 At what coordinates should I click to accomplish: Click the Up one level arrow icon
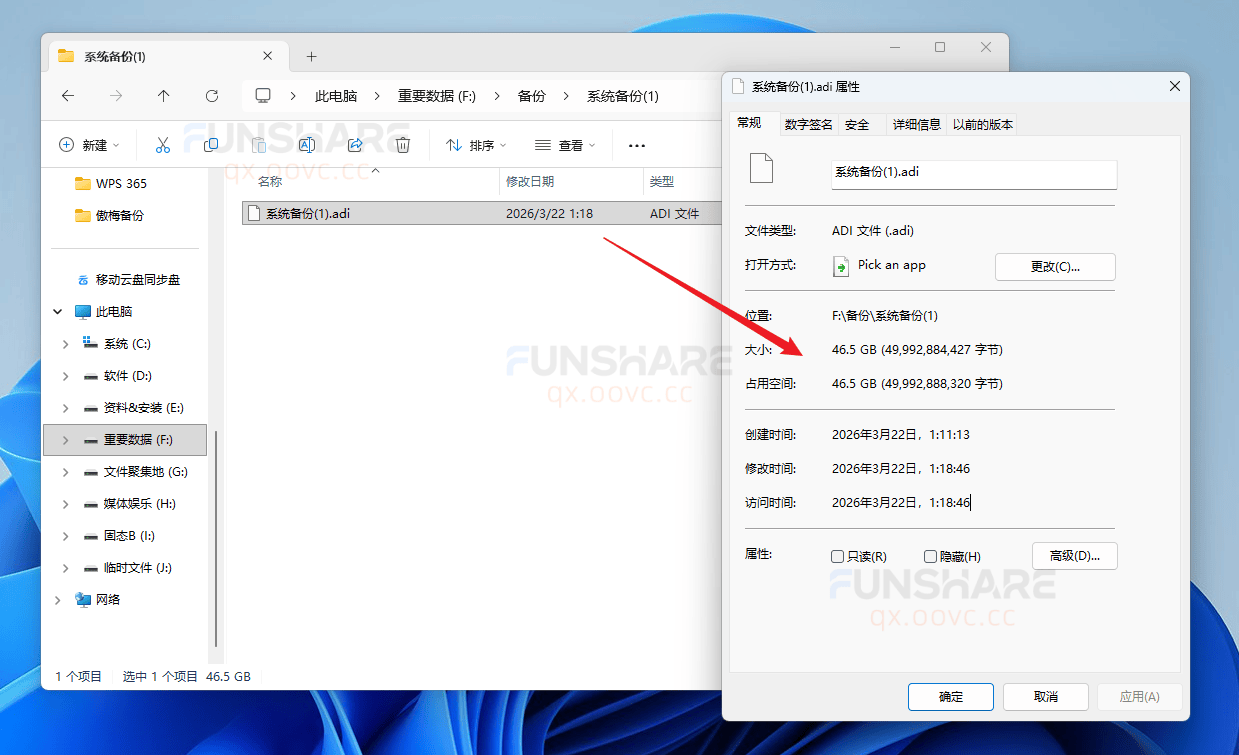163,96
